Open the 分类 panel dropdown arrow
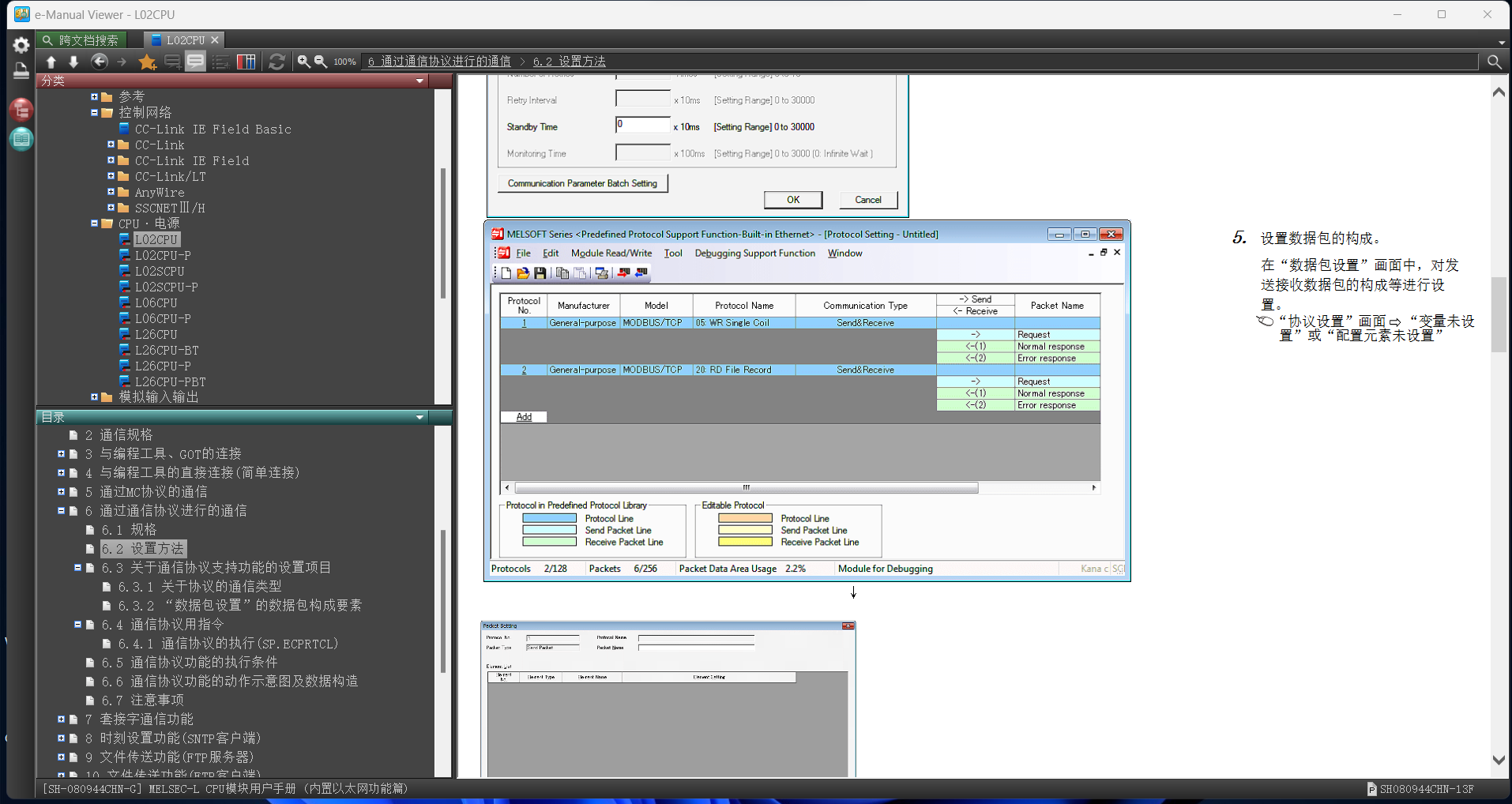This screenshot has width=1512, height=804. pos(419,81)
